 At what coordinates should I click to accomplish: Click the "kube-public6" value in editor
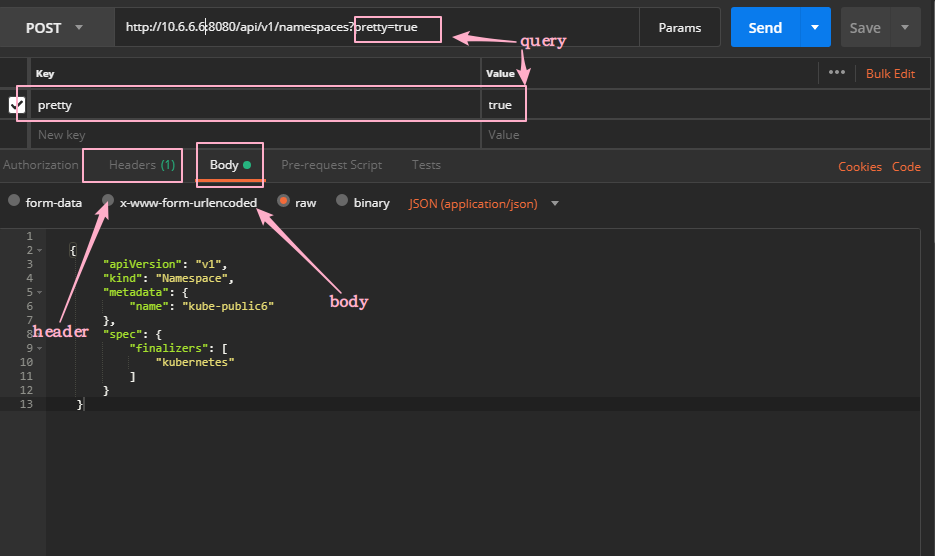228,306
